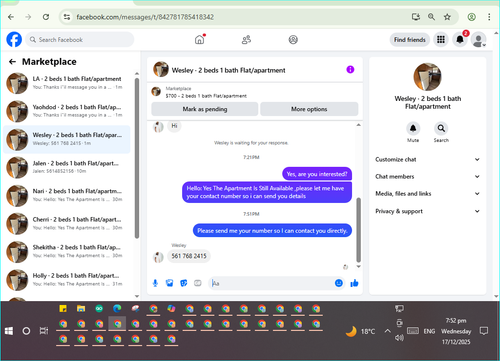The height and width of the screenshot is (361, 500).
Task: Click the large Wesley listing thumbnail in right panel
Action: click(427, 77)
